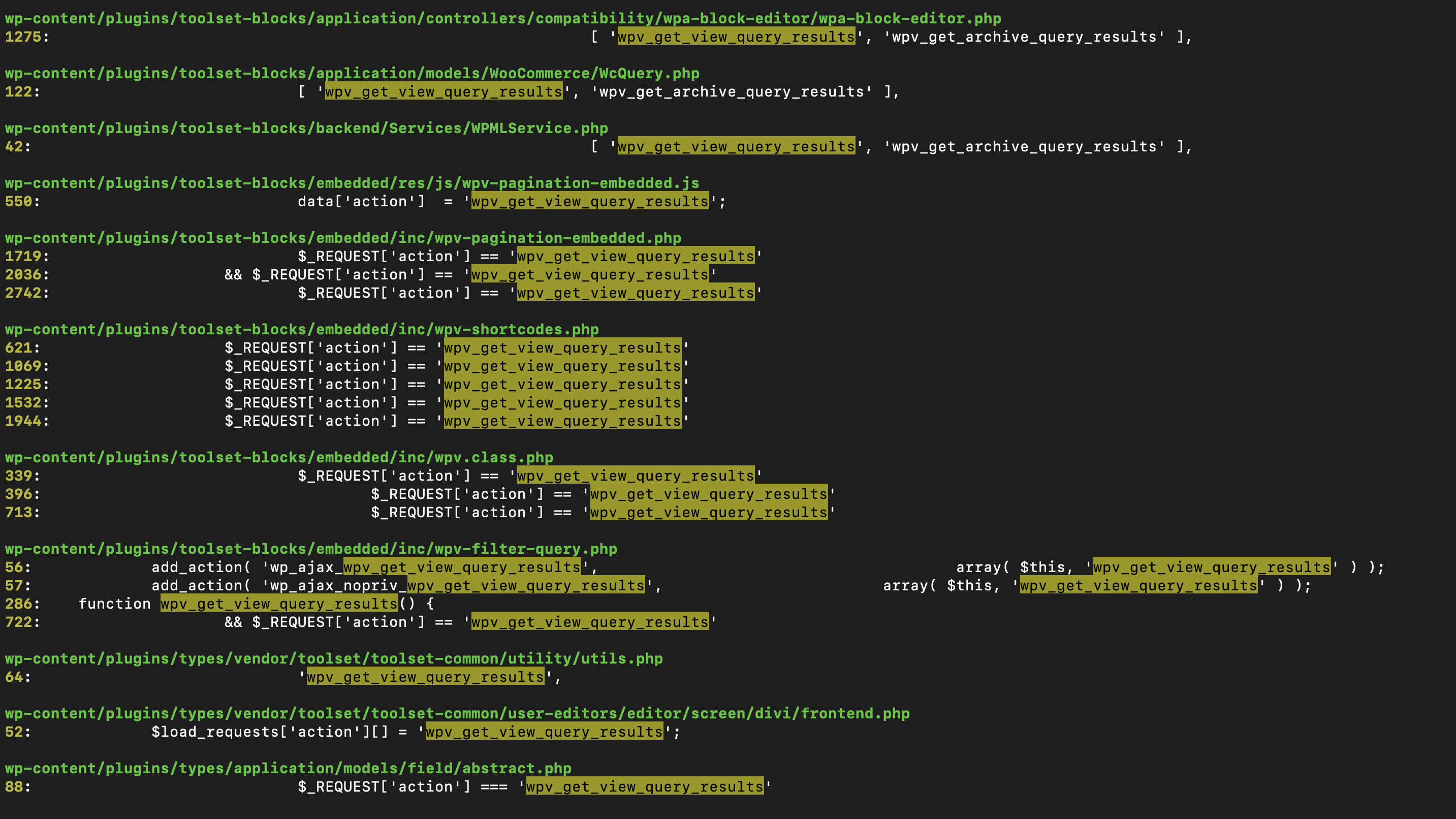Click $_REQUEST['action'] on line 1069
The image size is (1456, 819).
pyautogui.click(x=311, y=366)
